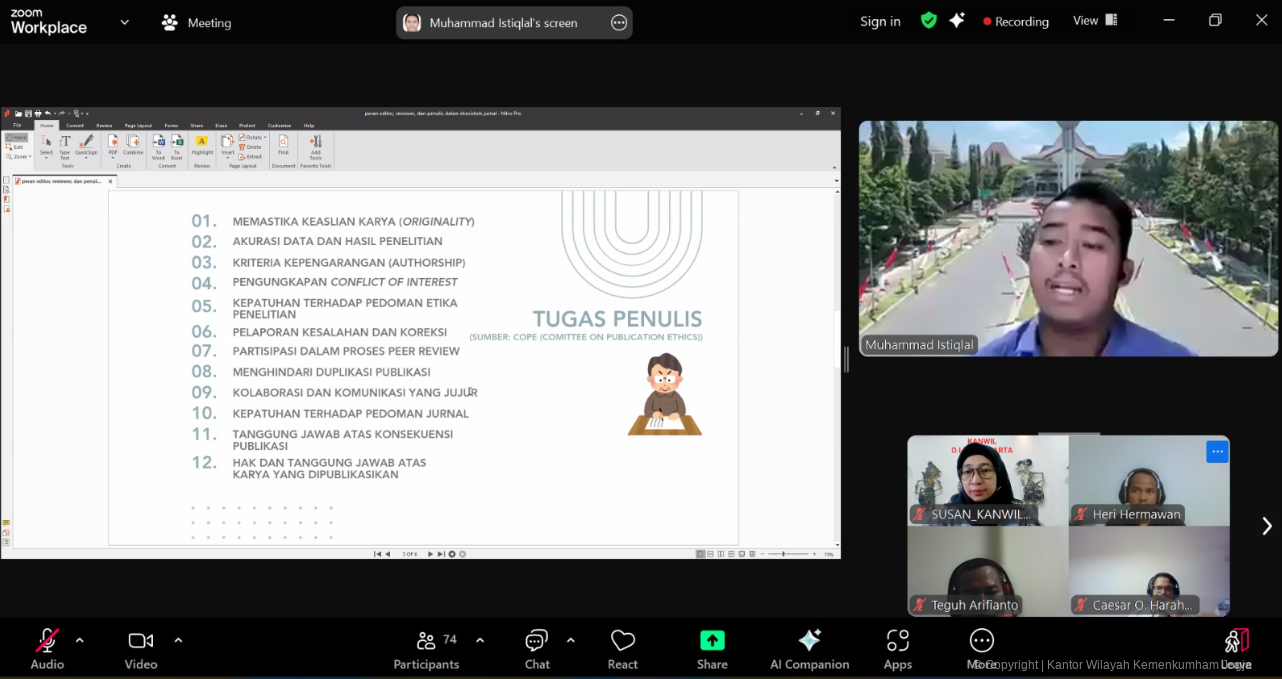1282x679 pixels.
Task: Click the green Share screen icon
Action: pyautogui.click(x=712, y=641)
